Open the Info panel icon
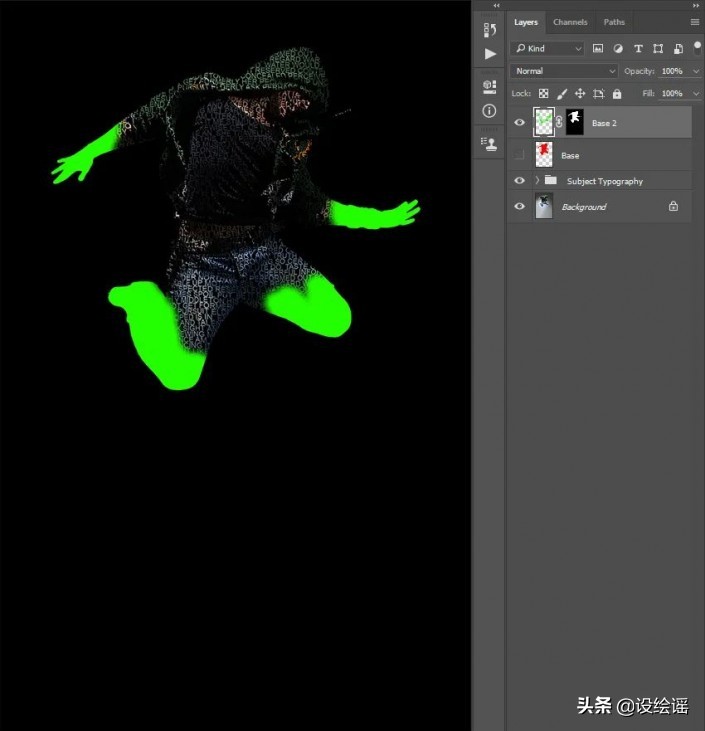Screen dimensions: 705x731 489,111
